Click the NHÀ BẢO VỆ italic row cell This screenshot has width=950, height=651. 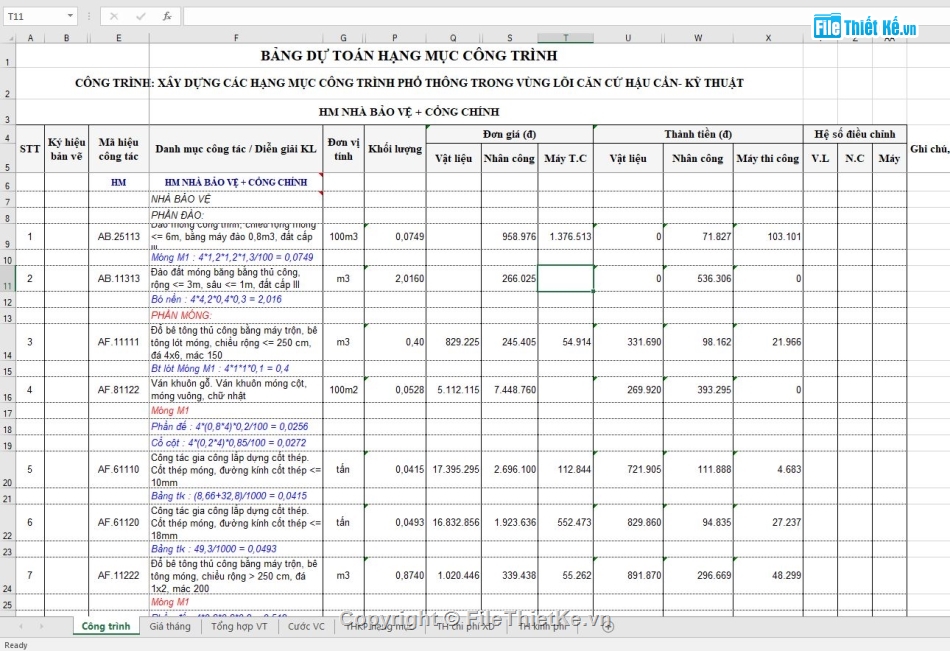coord(236,199)
